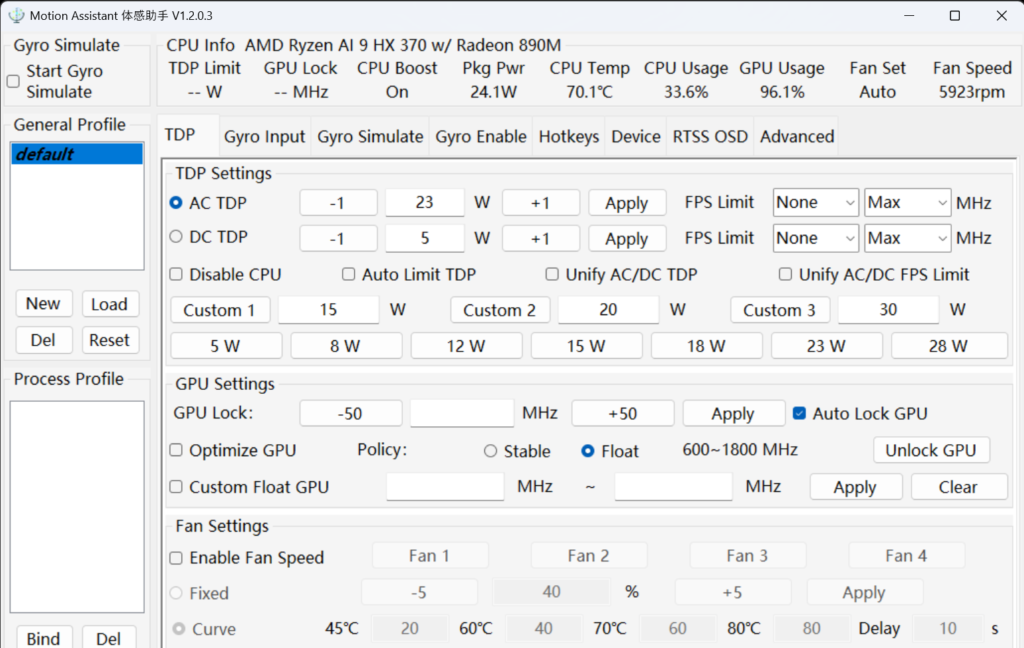Open the DC TDP Max MHz dropdown
The height and width of the screenshot is (648, 1024).
pyautogui.click(x=907, y=238)
